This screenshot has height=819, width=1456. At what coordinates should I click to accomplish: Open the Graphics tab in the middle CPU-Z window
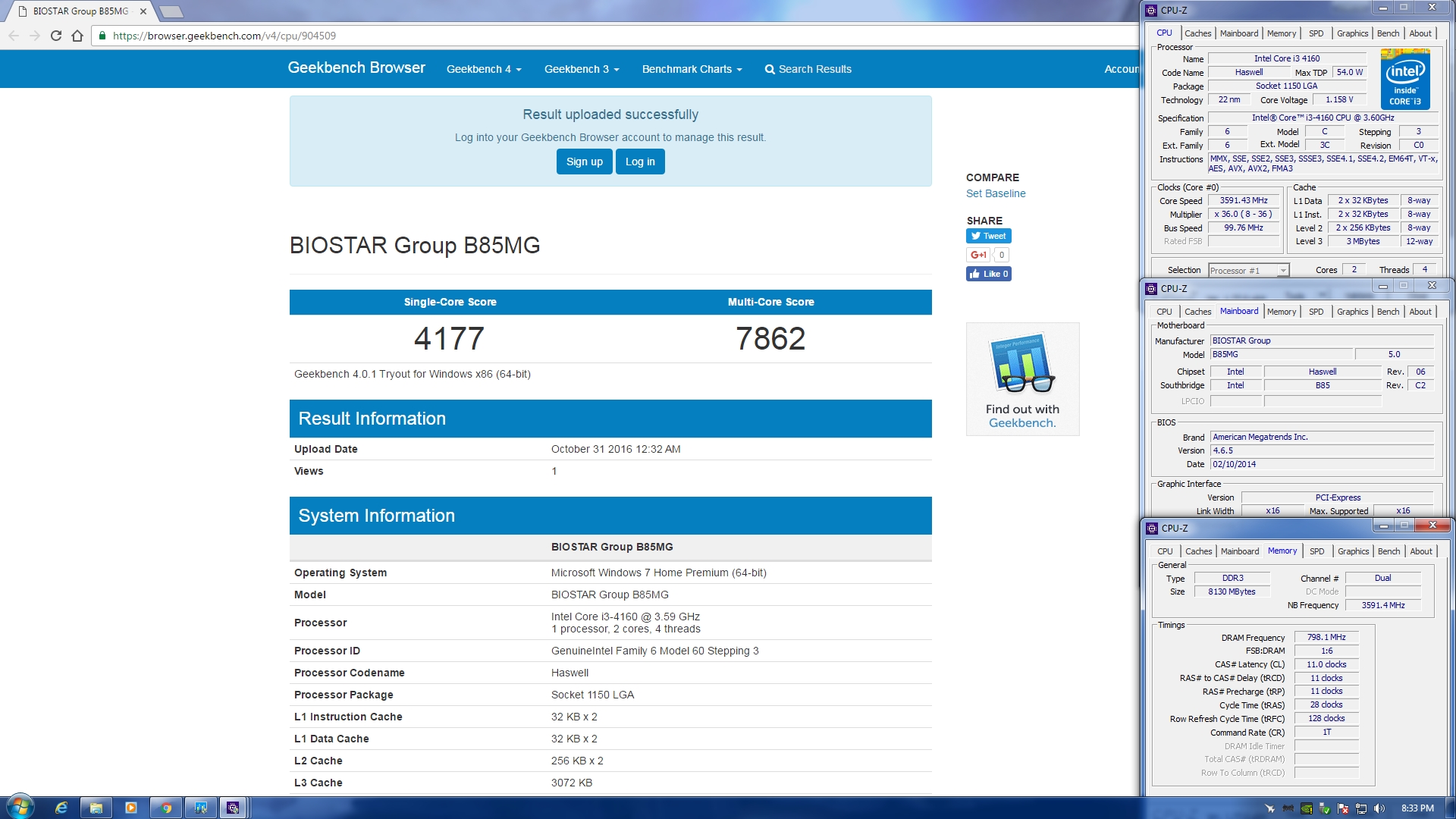click(x=1352, y=312)
